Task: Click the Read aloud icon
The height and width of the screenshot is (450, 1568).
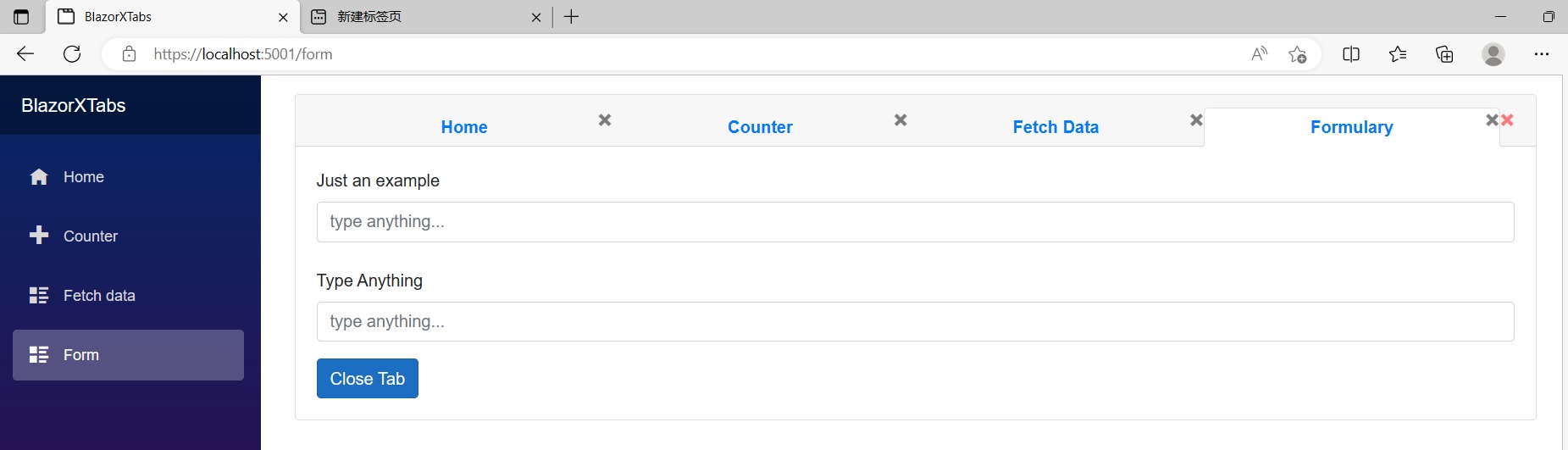Action: point(1259,54)
